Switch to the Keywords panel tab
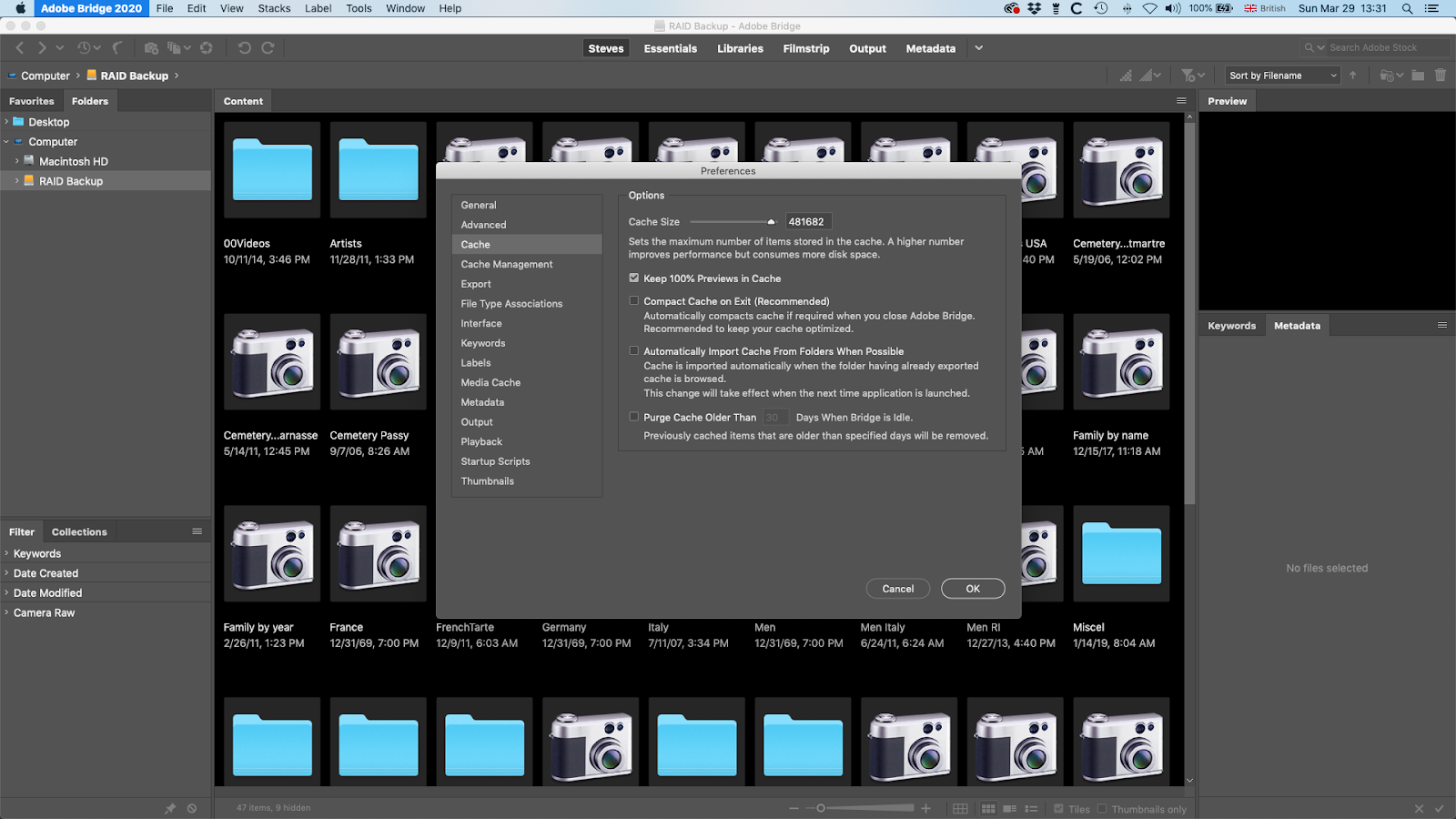 pyautogui.click(x=1231, y=325)
